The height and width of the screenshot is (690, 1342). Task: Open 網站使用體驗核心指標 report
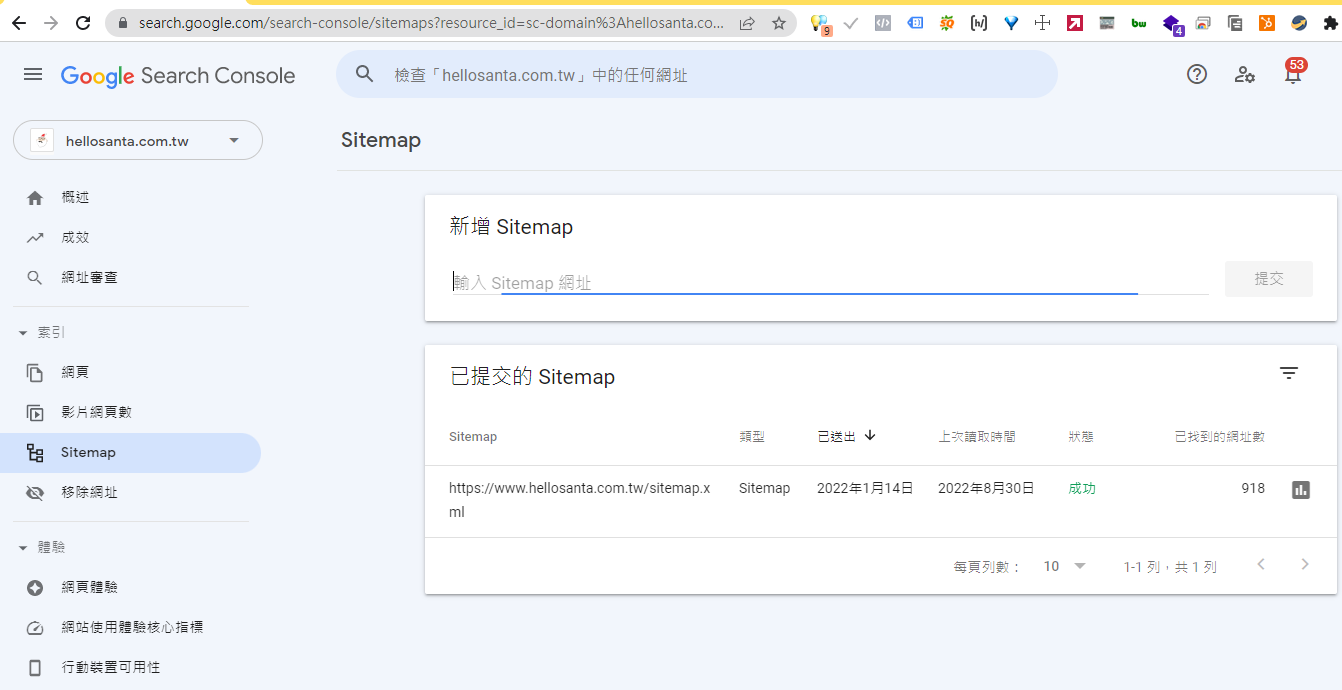tap(130, 627)
